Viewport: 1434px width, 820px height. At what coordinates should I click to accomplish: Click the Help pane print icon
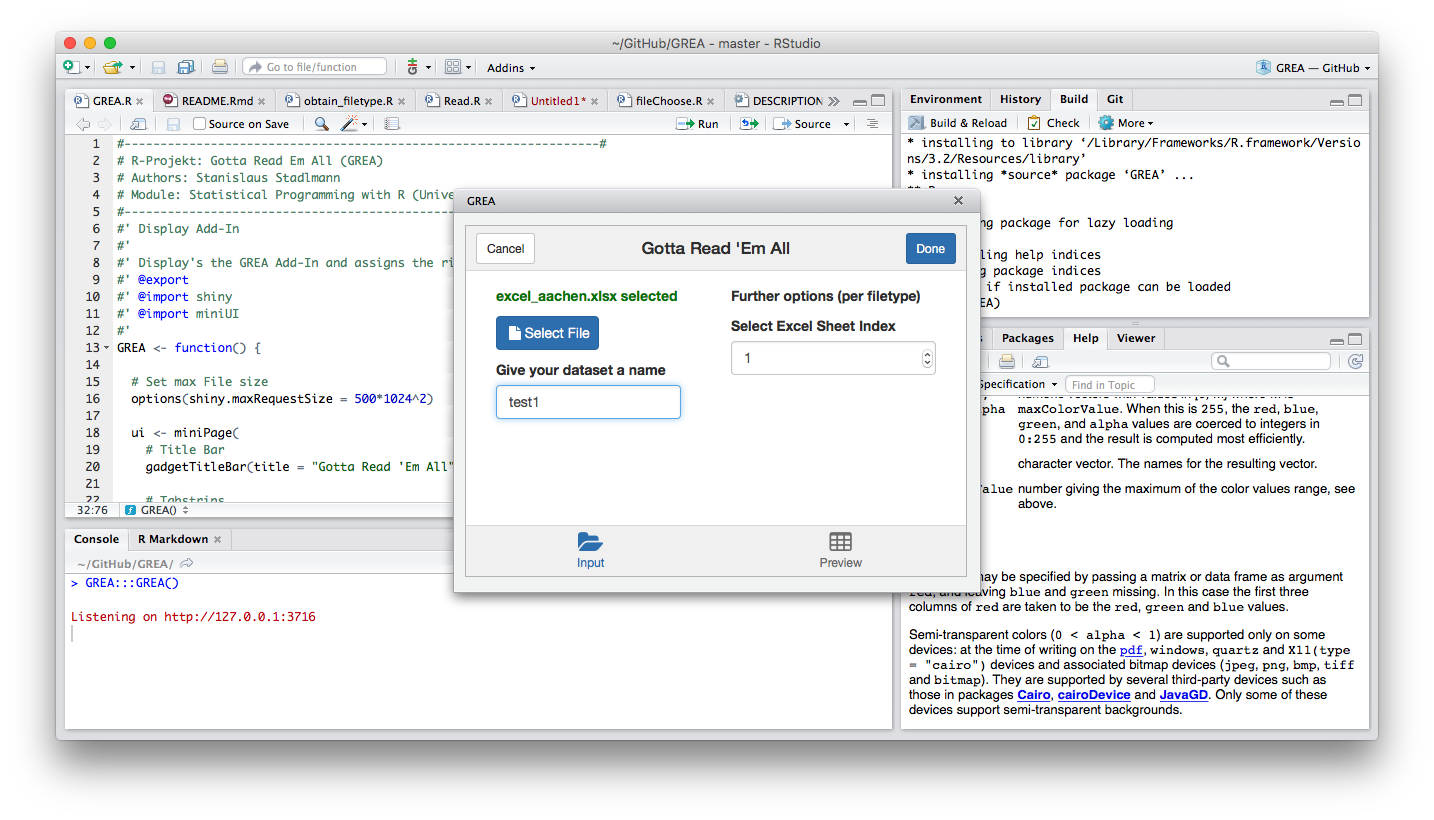pyautogui.click(x=1007, y=361)
